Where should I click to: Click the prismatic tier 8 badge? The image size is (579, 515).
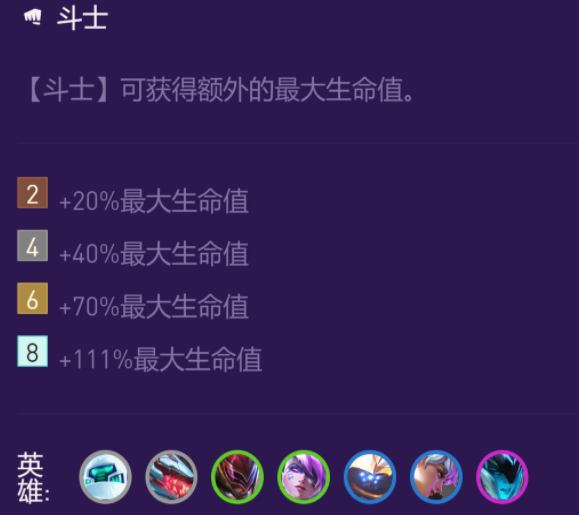tap(32, 351)
